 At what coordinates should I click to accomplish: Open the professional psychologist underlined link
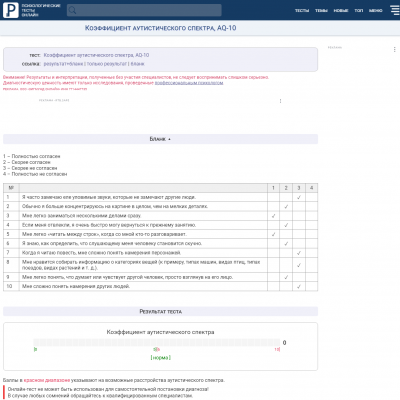[x=189, y=83]
